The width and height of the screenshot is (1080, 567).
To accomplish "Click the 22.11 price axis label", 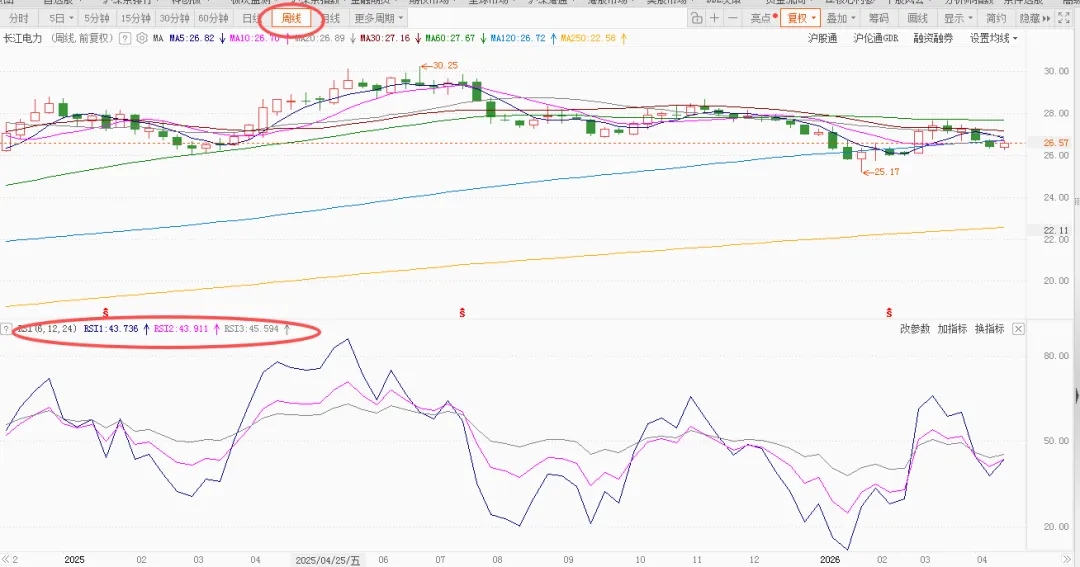I will 1056,230.
